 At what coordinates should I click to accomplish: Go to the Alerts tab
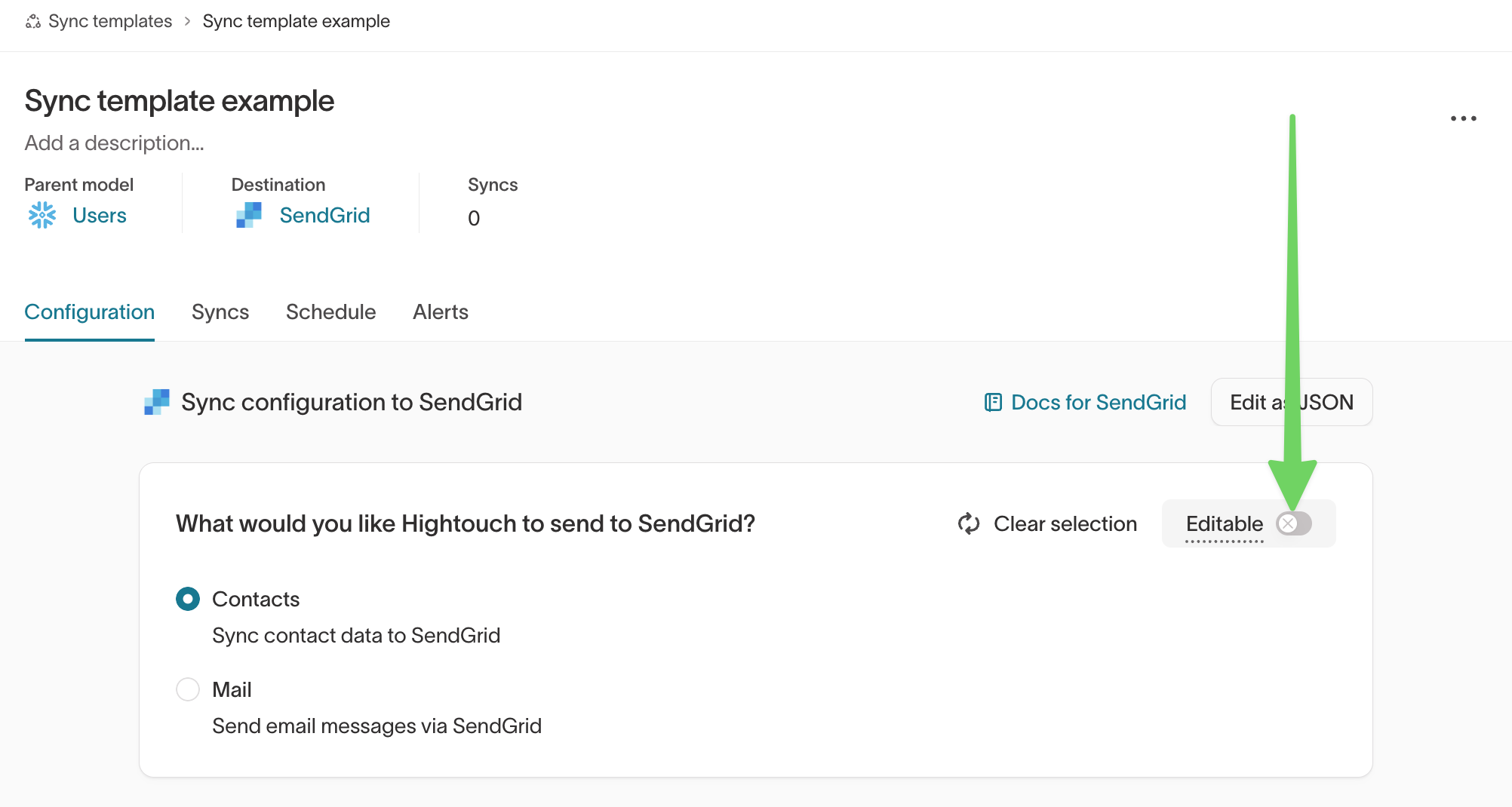pyautogui.click(x=441, y=312)
